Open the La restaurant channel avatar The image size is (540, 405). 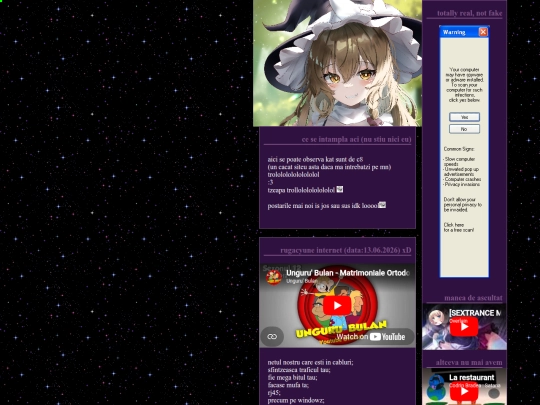pyautogui.click(x=436, y=383)
